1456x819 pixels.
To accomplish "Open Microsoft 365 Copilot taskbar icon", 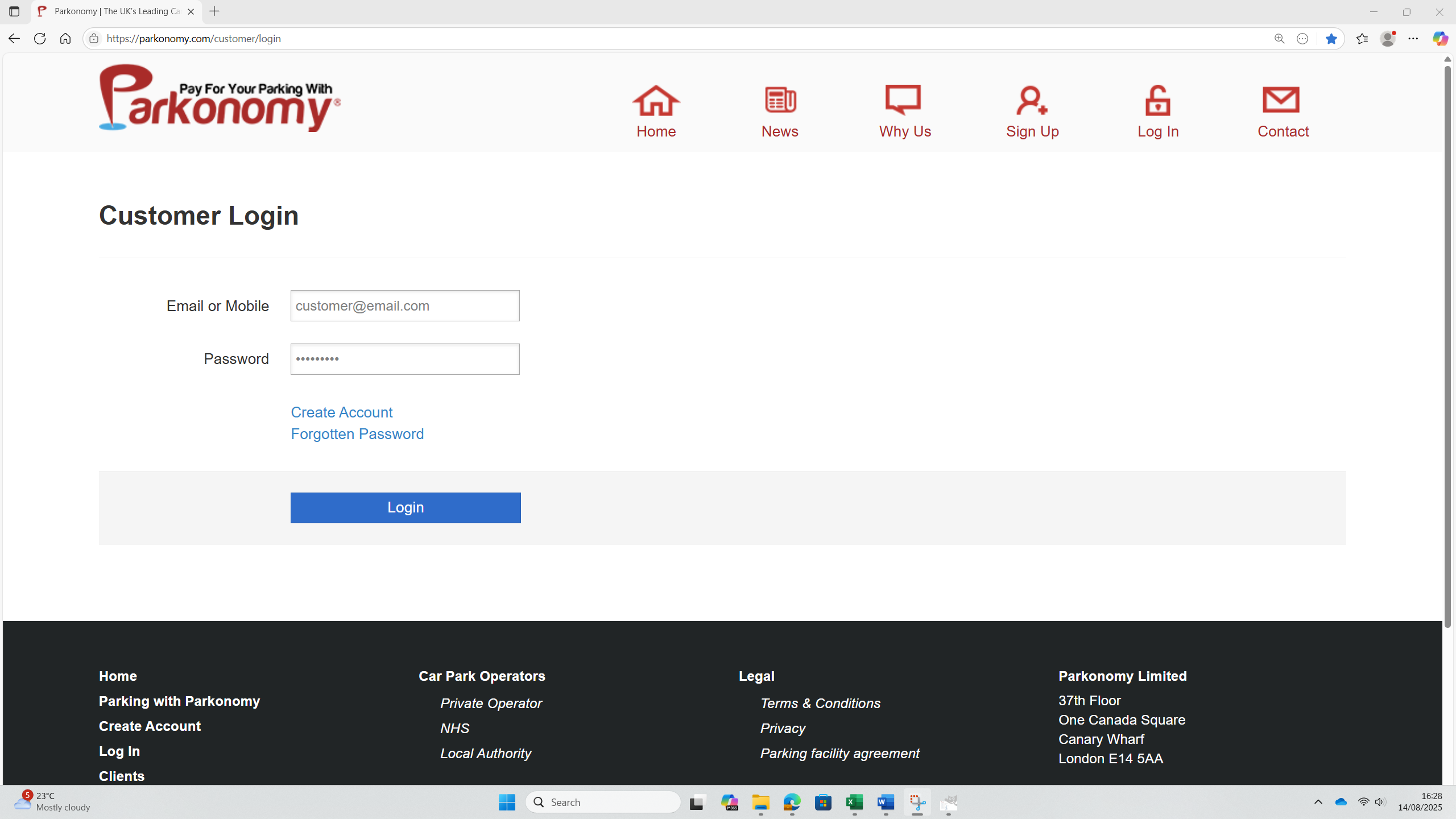I will click(x=729, y=802).
